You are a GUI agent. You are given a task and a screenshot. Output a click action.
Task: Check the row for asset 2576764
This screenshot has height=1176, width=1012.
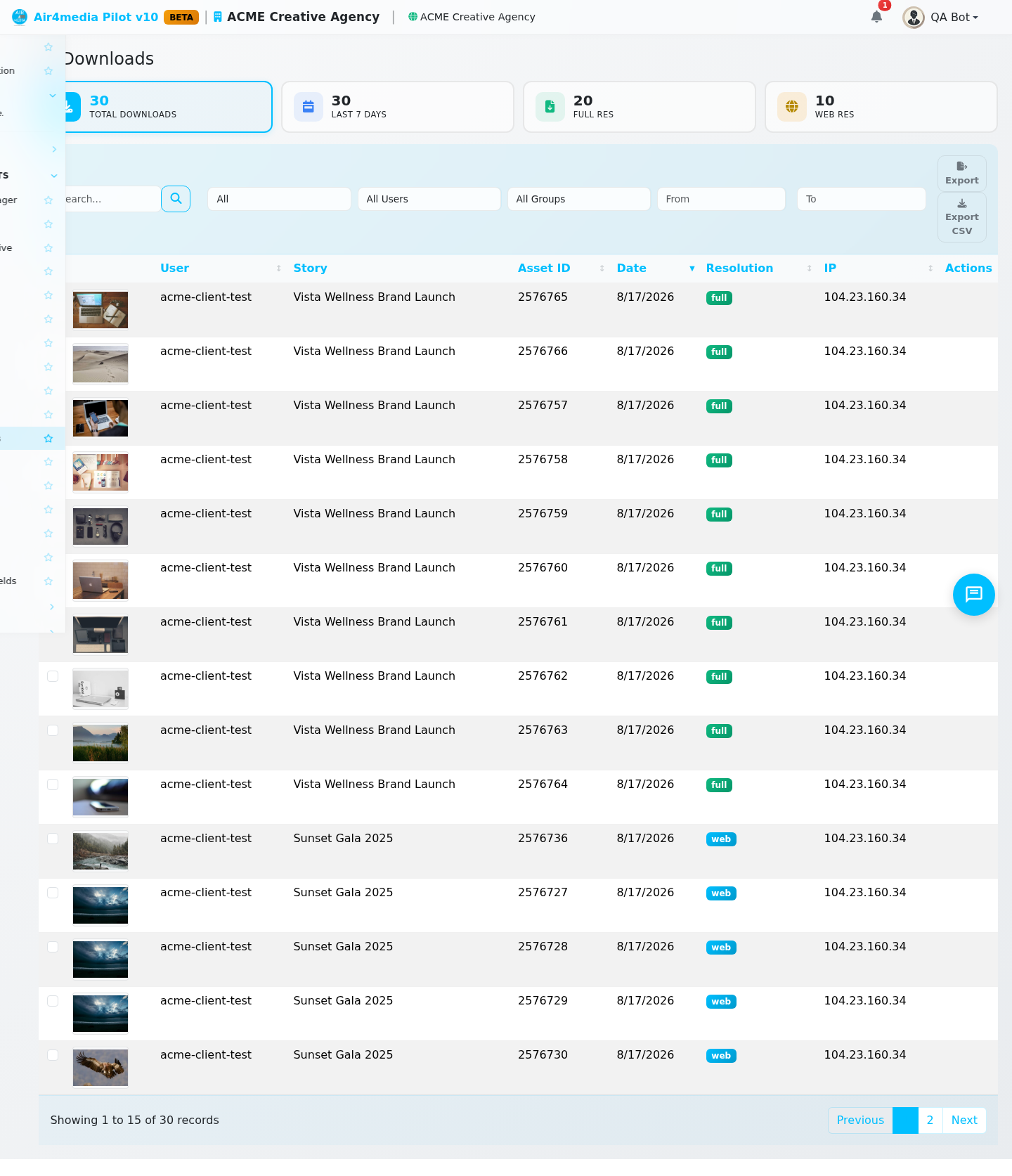pos(53,784)
